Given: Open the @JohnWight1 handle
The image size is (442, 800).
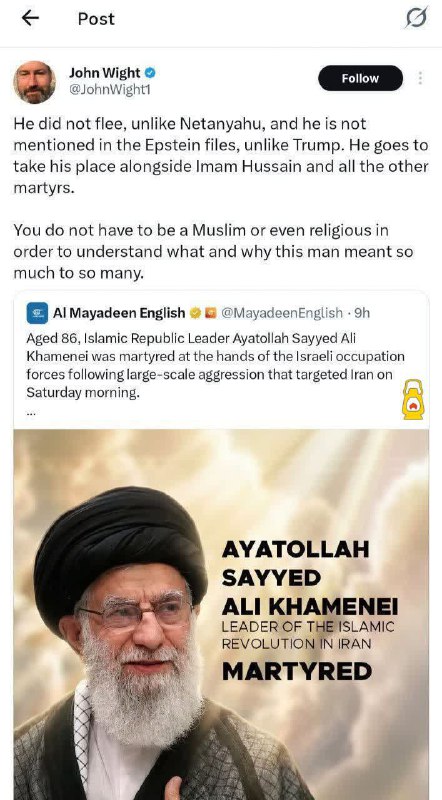Looking at the screenshot, I should (x=110, y=90).
